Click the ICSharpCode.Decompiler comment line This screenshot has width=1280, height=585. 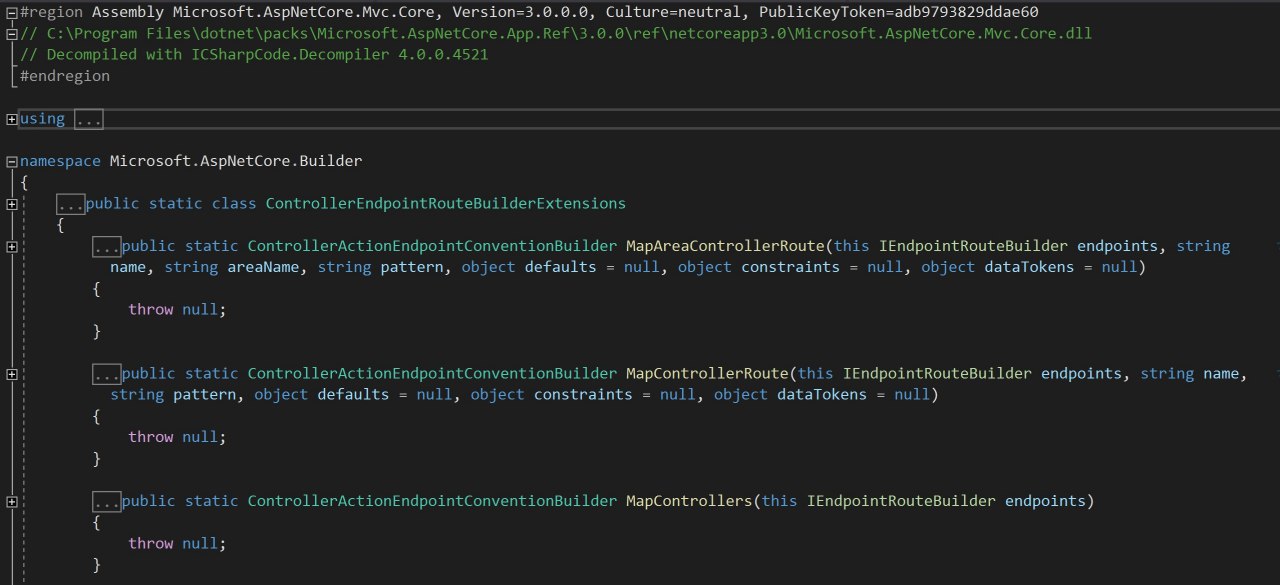tap(254, 55)
